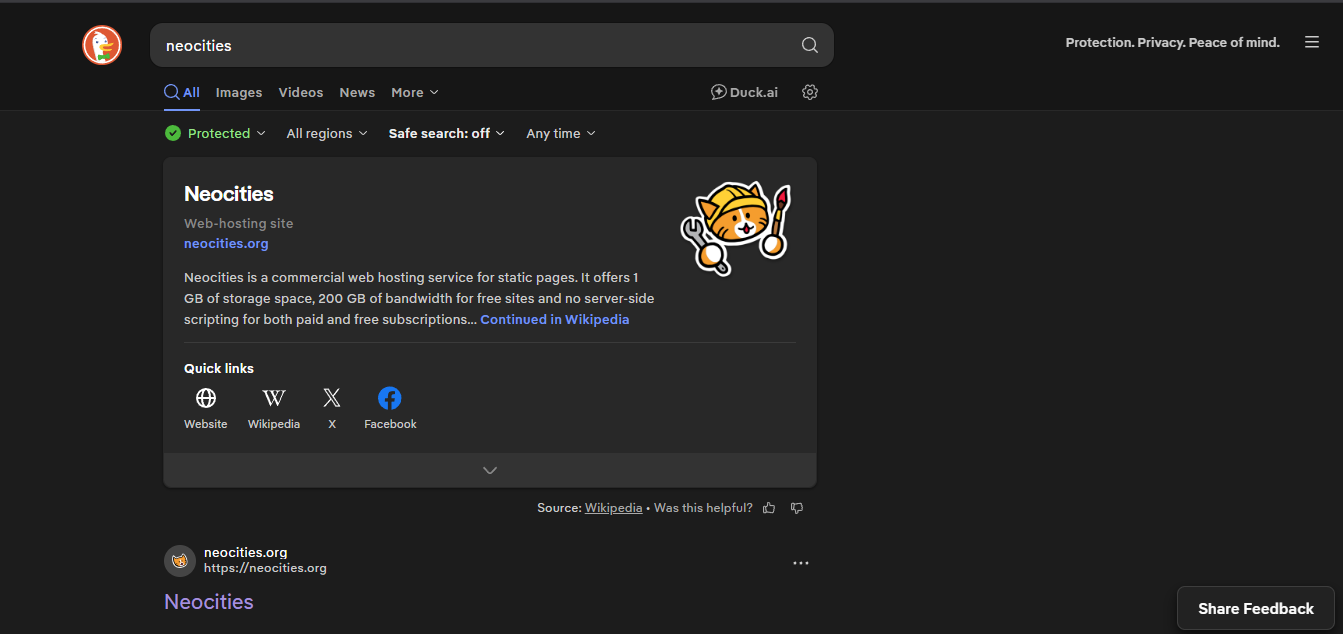The width and height of the screenshot is (1343, 634).
Task: Select the All results tab
Action: [182, 92]
